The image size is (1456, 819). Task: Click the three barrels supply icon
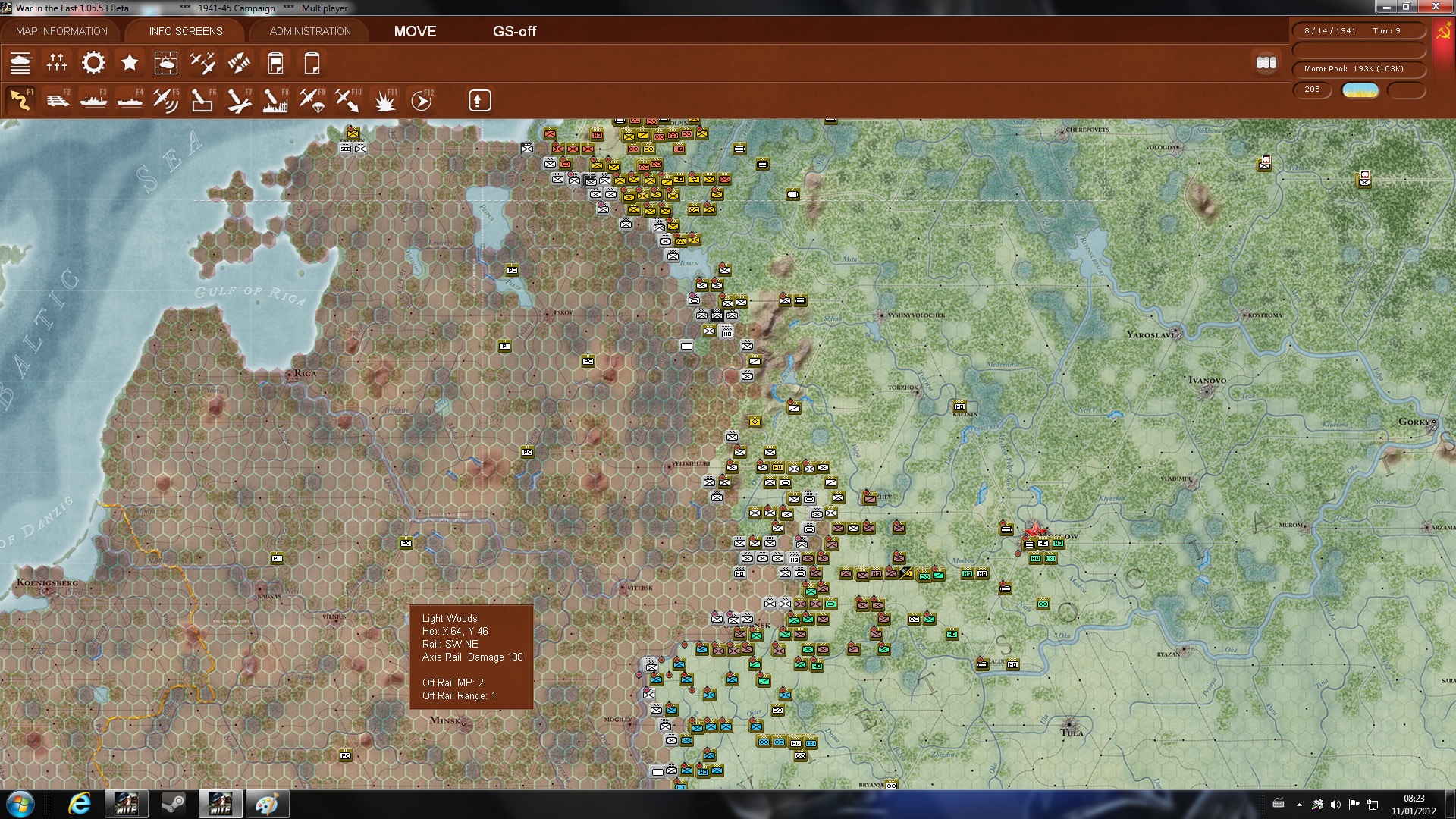click(1266, 63)
